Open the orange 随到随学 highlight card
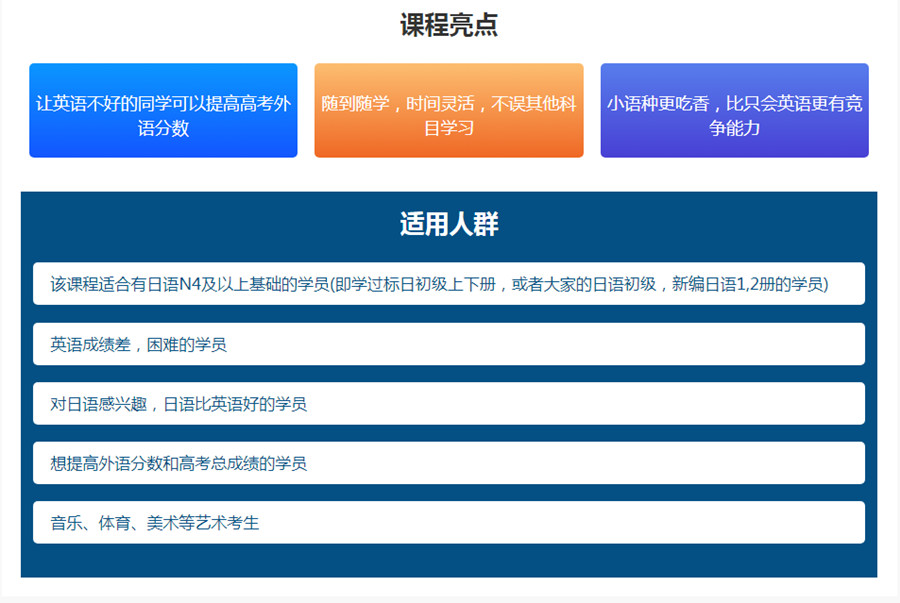The width and height of the screenshot is (900, 603). (449, 111)
